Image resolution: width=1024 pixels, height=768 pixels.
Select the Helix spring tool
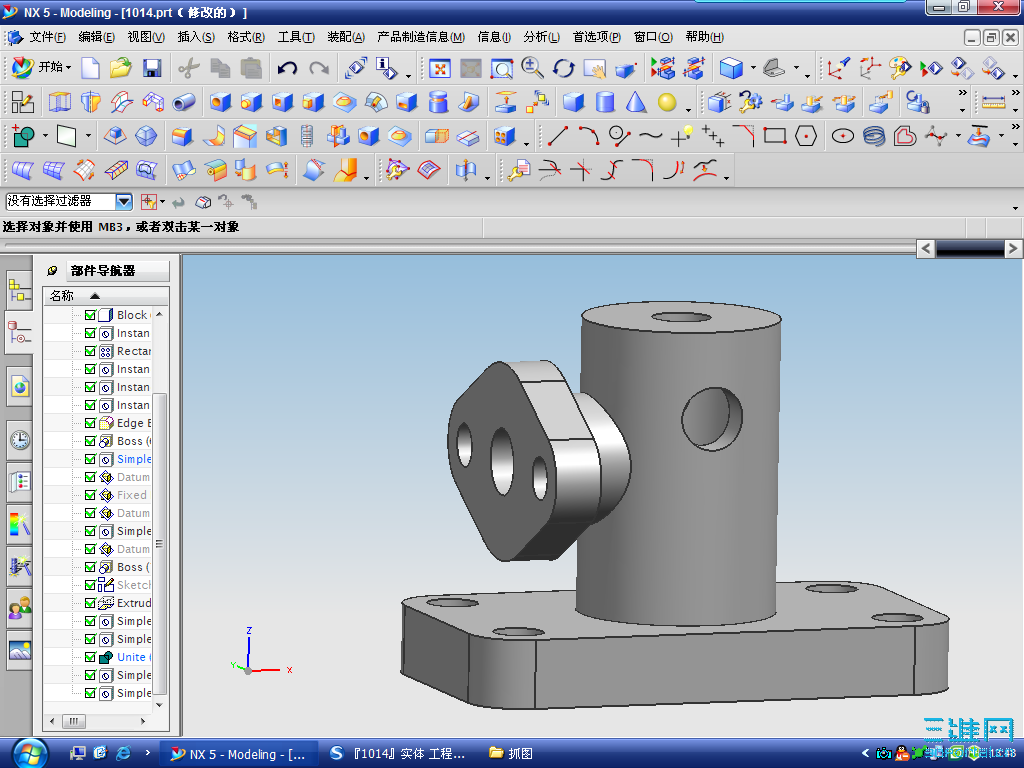[874, 136]
